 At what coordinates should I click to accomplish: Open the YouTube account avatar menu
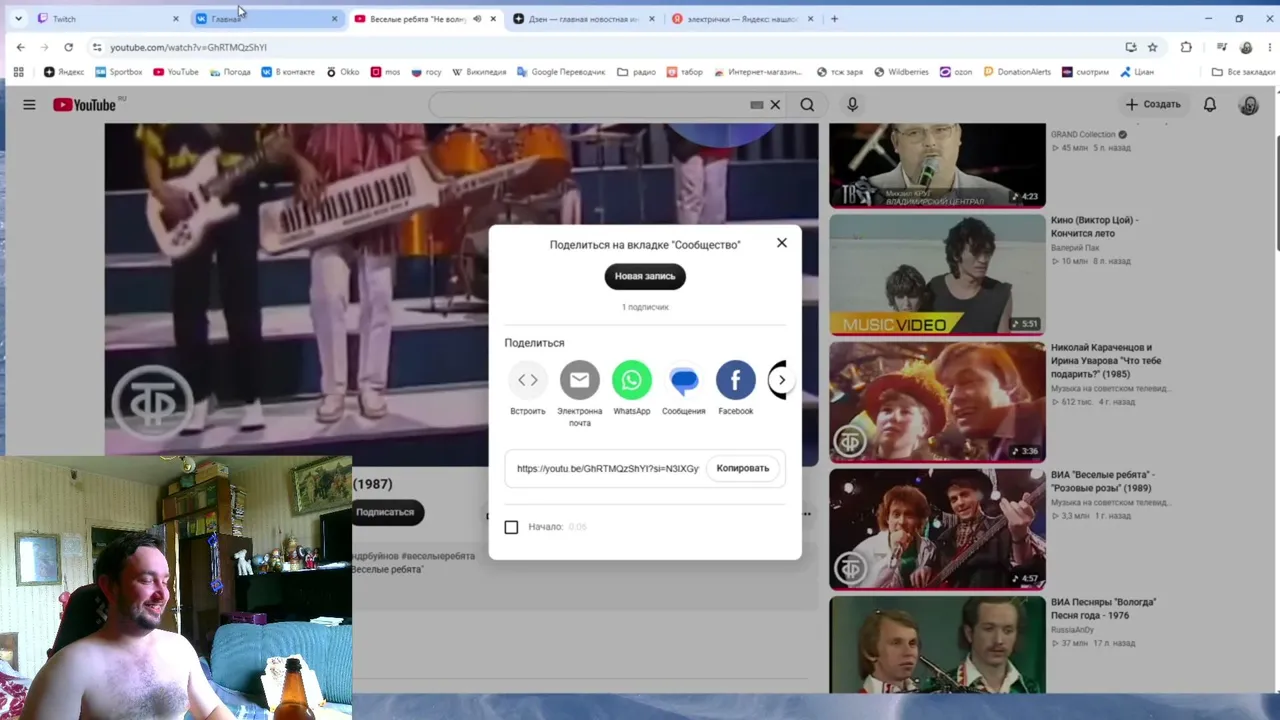(x=1248, y=105)
